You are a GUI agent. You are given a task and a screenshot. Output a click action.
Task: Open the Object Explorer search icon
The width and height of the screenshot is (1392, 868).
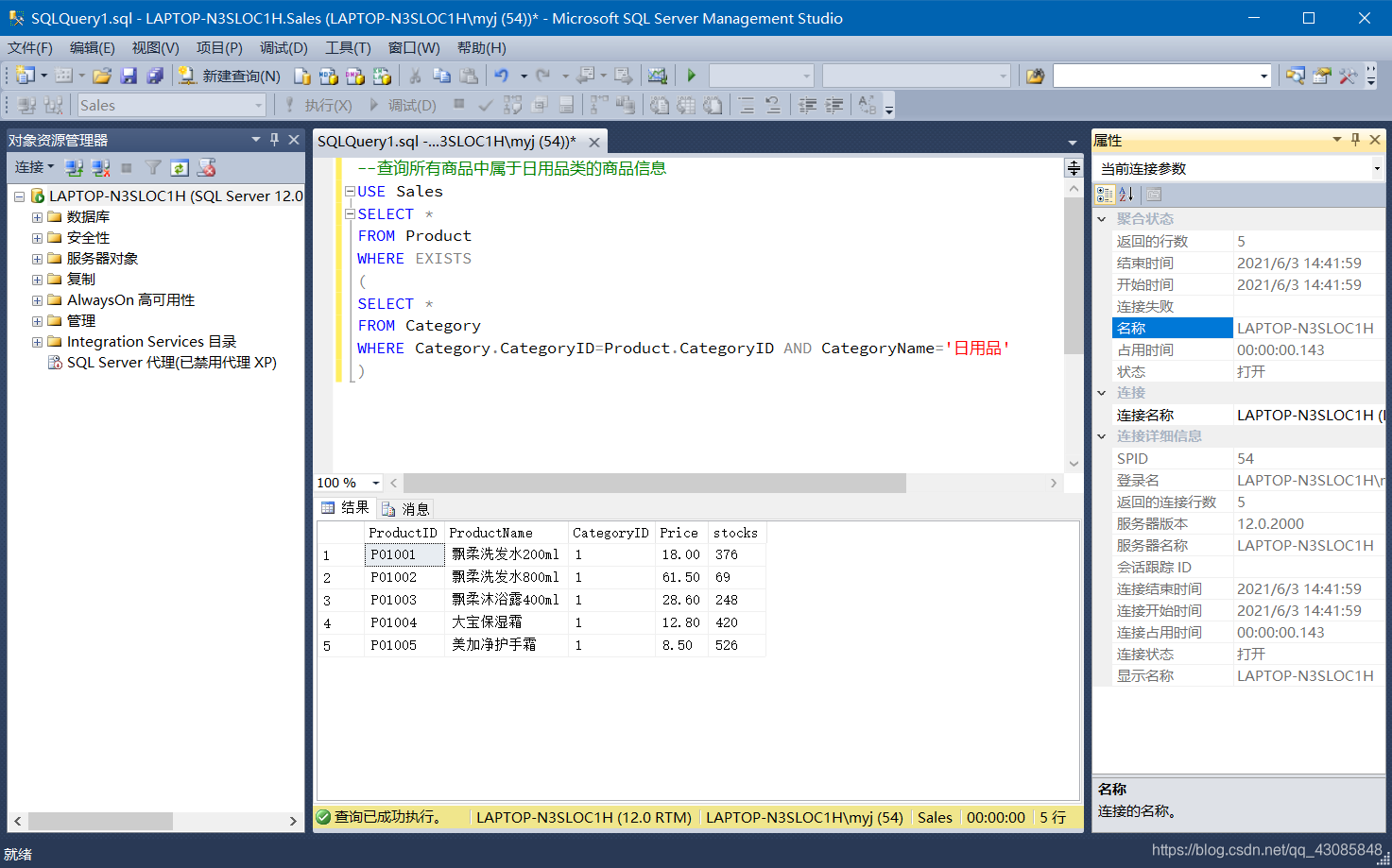(1296, 76)
